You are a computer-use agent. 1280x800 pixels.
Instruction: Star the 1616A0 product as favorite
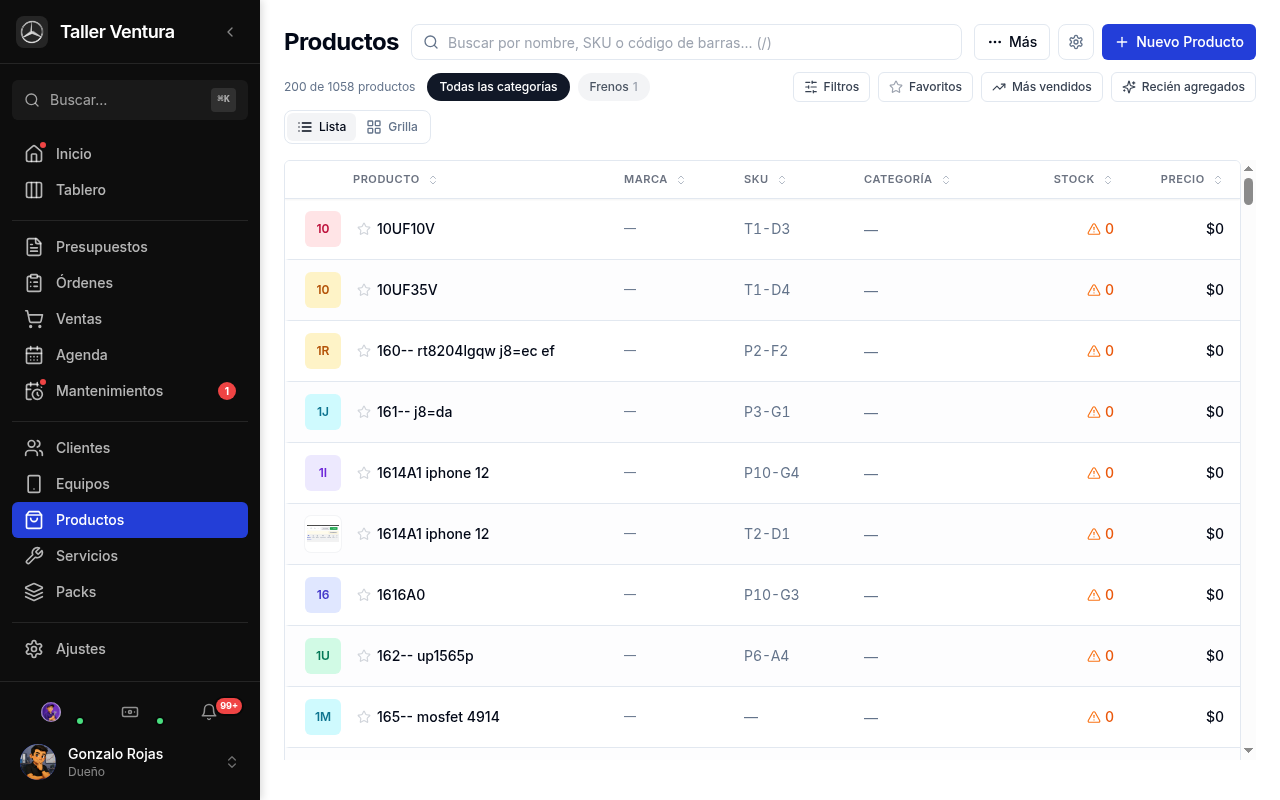[364, 595]
